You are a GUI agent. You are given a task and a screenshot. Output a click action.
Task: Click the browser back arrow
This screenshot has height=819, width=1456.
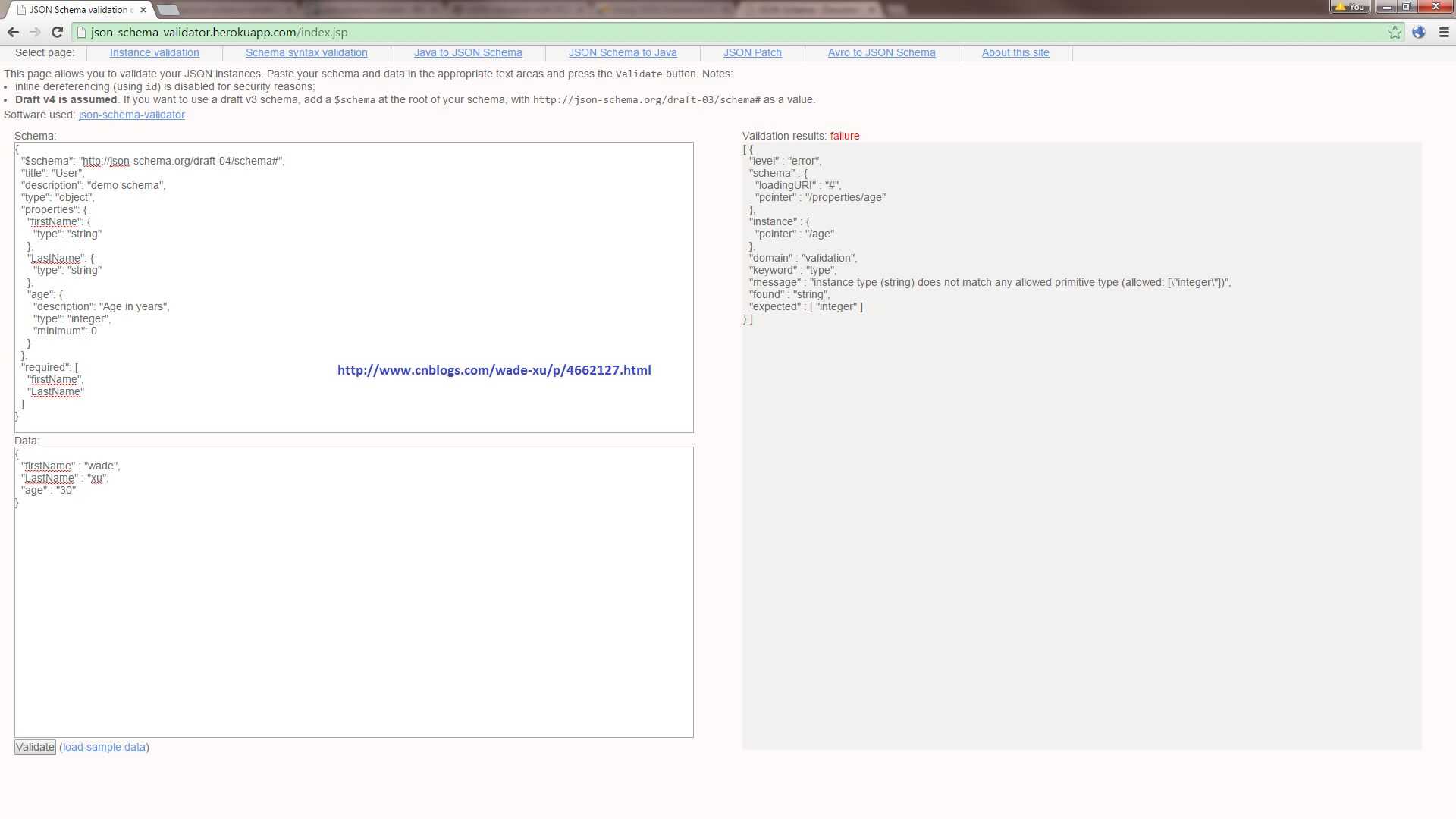point(13,32)
